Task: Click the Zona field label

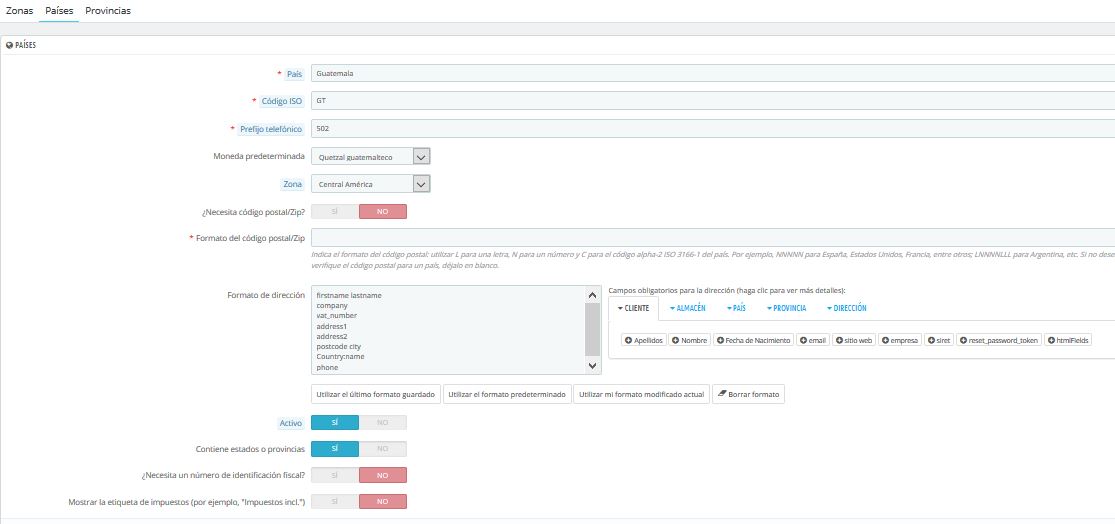Action: point(293,184)
